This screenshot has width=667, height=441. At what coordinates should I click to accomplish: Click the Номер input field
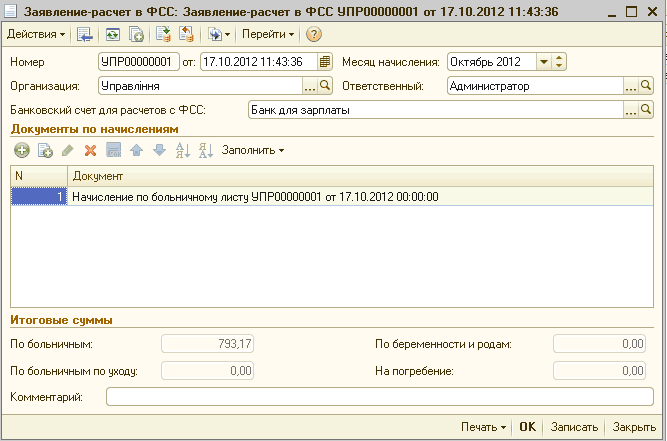coord(139,62)
